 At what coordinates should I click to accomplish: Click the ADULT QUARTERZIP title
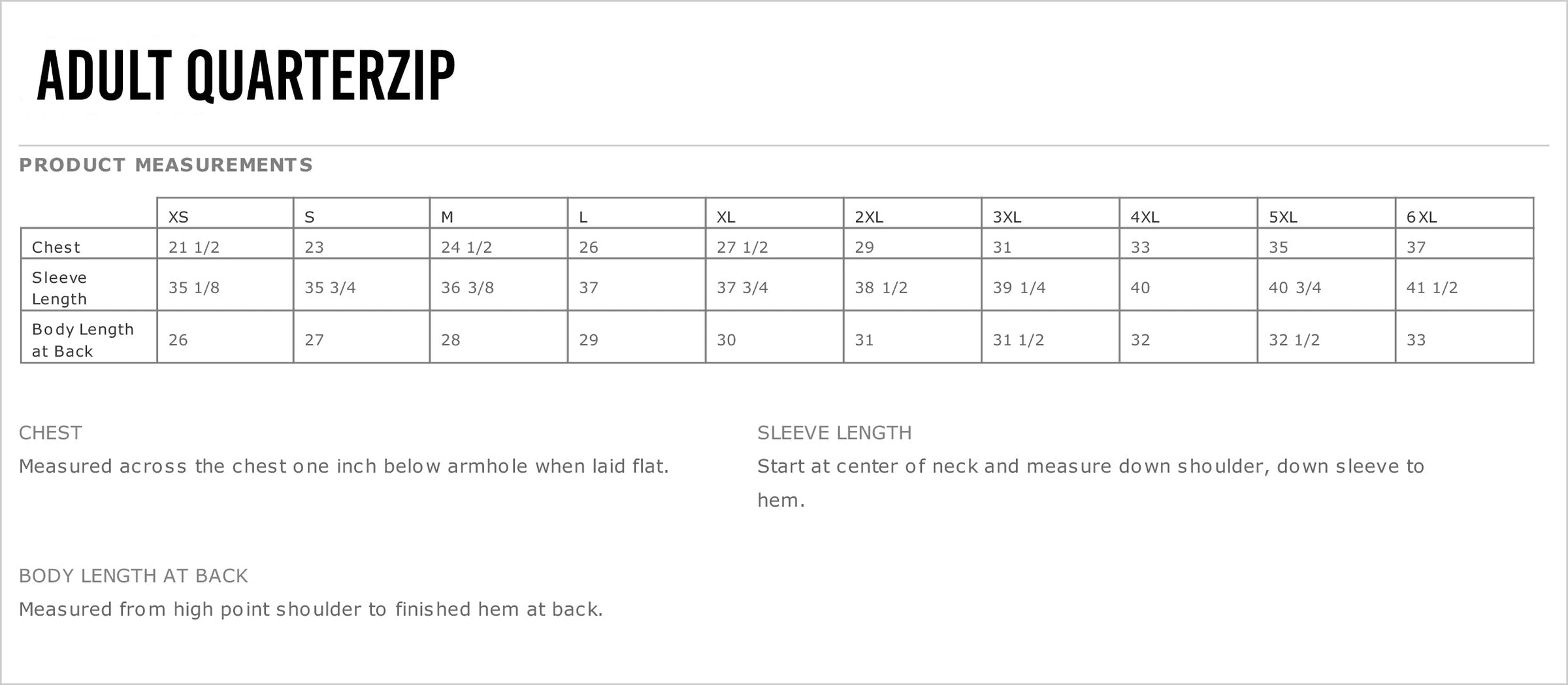tap(246, 76)
